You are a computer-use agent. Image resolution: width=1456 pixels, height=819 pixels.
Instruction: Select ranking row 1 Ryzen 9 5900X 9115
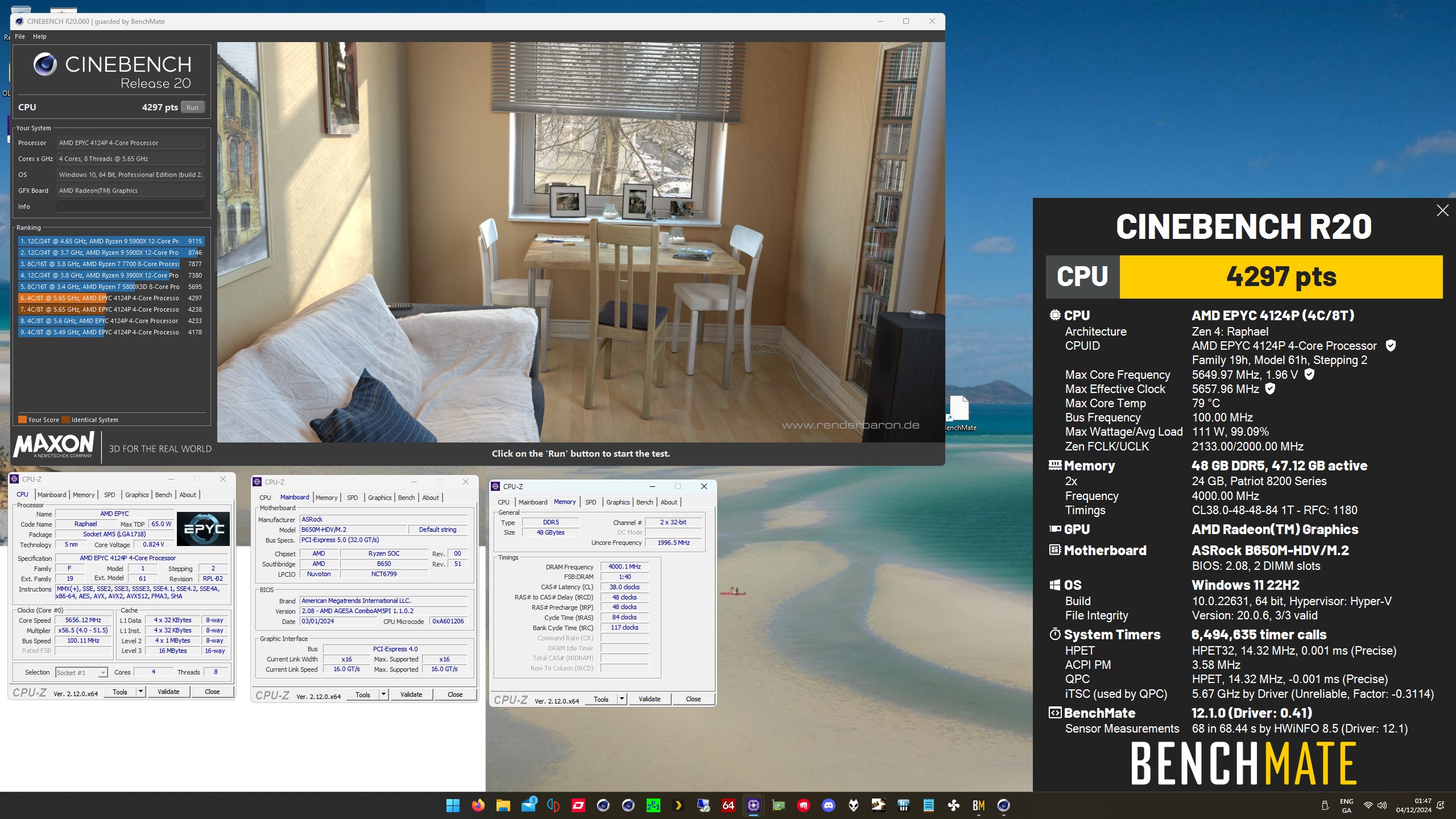coord(111,241)
